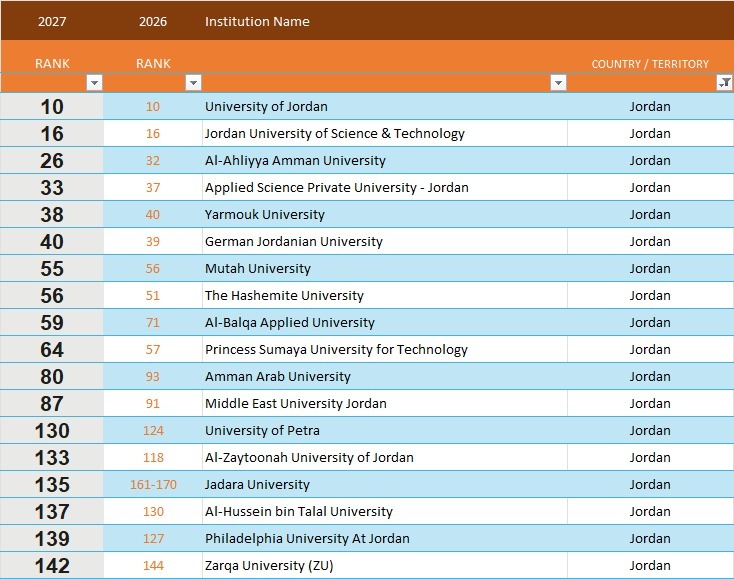The image size is (734, 579).
Task: Select the 2027 rank cell showing 142
Action: (x=51, y=565)
